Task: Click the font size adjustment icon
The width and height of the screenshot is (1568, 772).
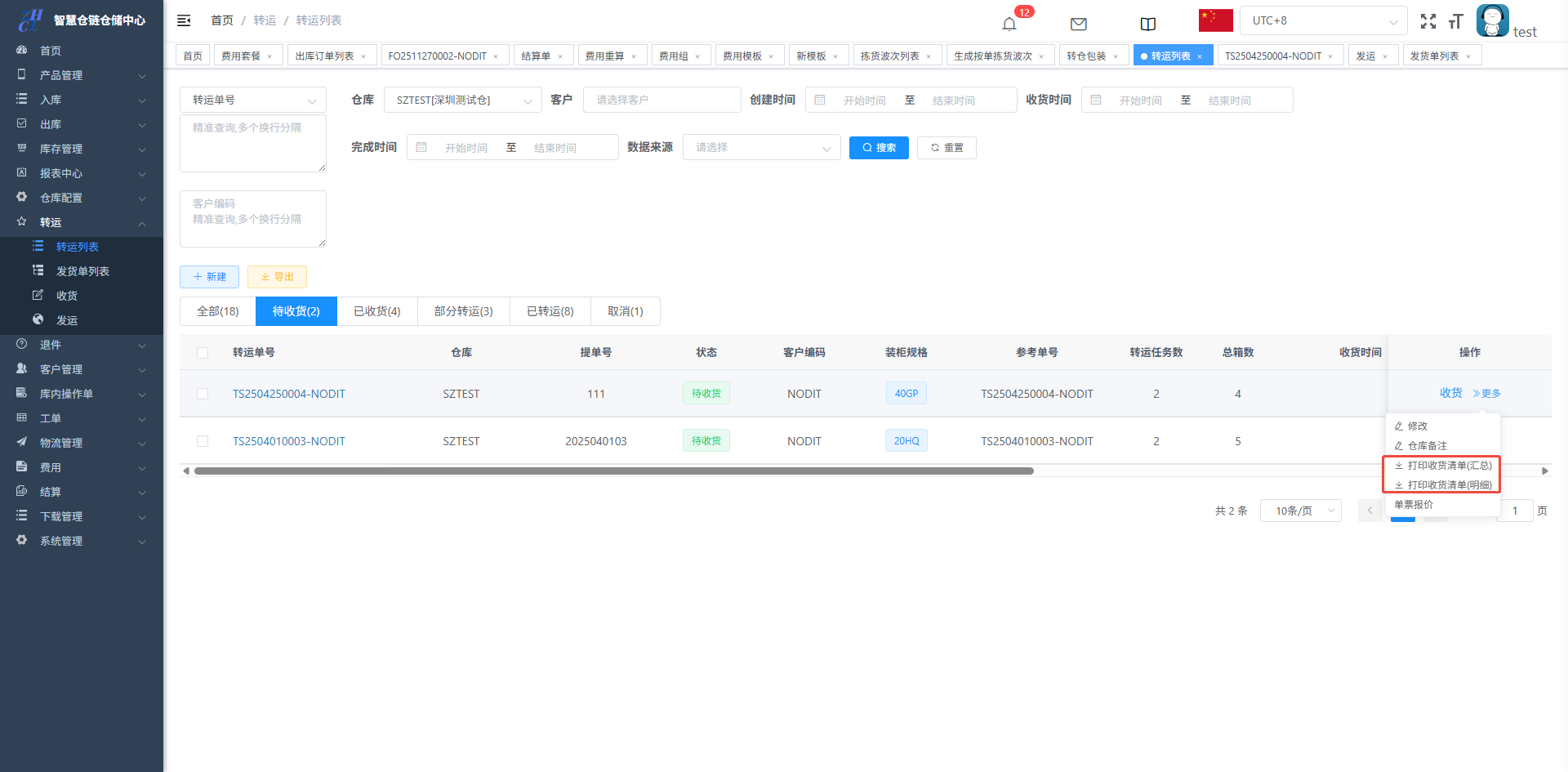Action: coord(1455,21)
